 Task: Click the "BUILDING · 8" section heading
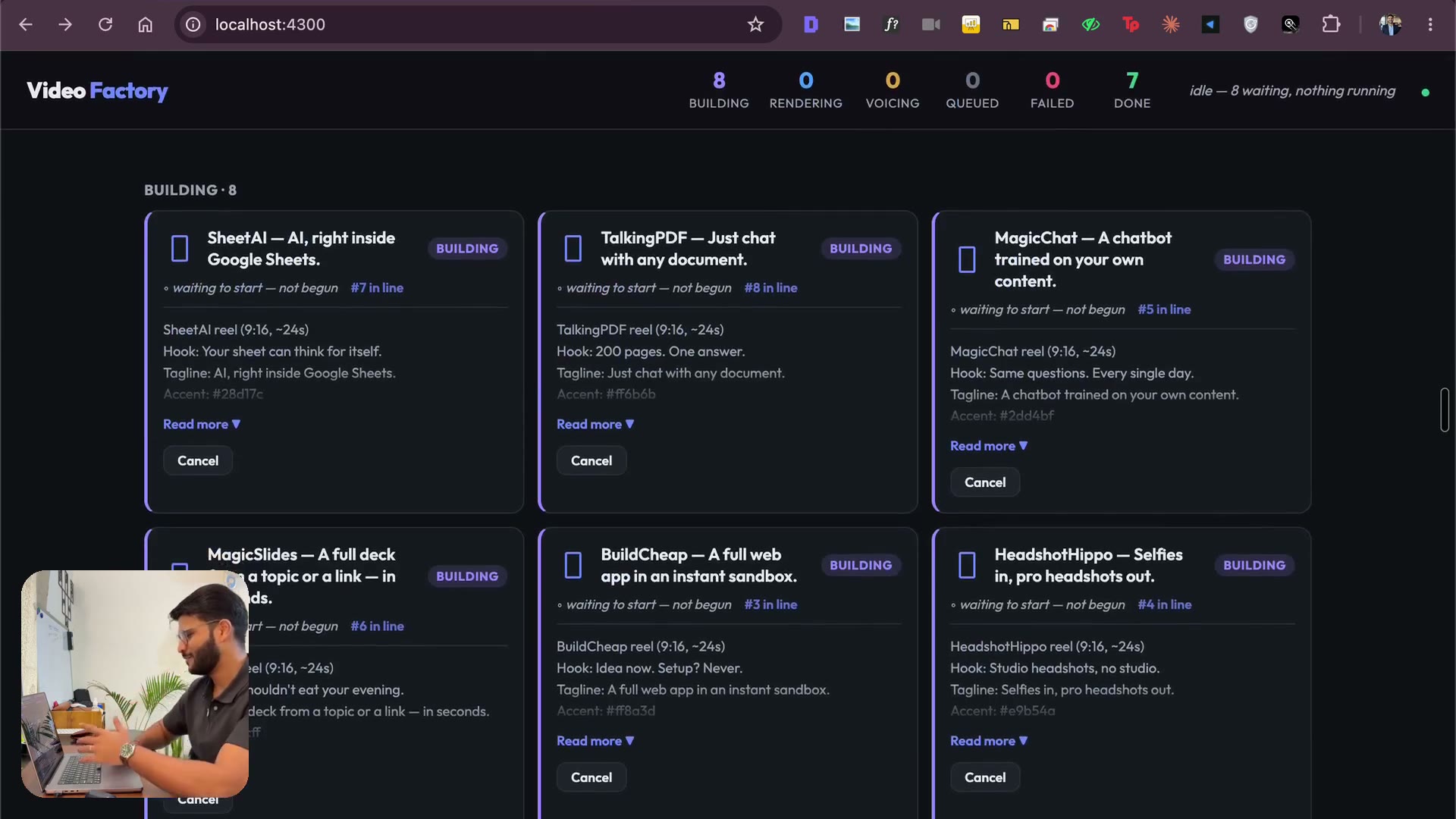pos(190,190)
